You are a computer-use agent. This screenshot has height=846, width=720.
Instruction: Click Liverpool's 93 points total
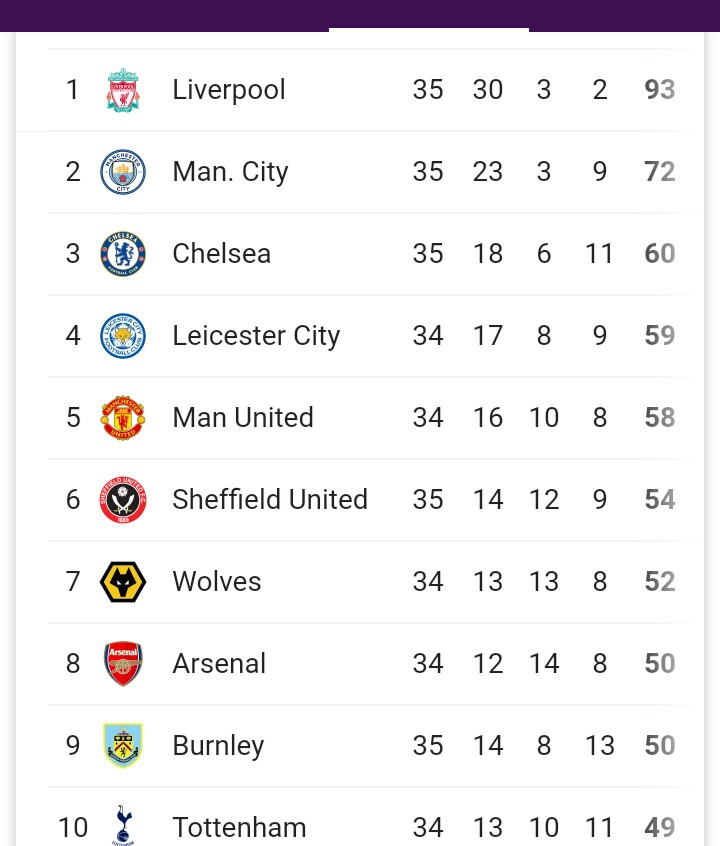660,90
